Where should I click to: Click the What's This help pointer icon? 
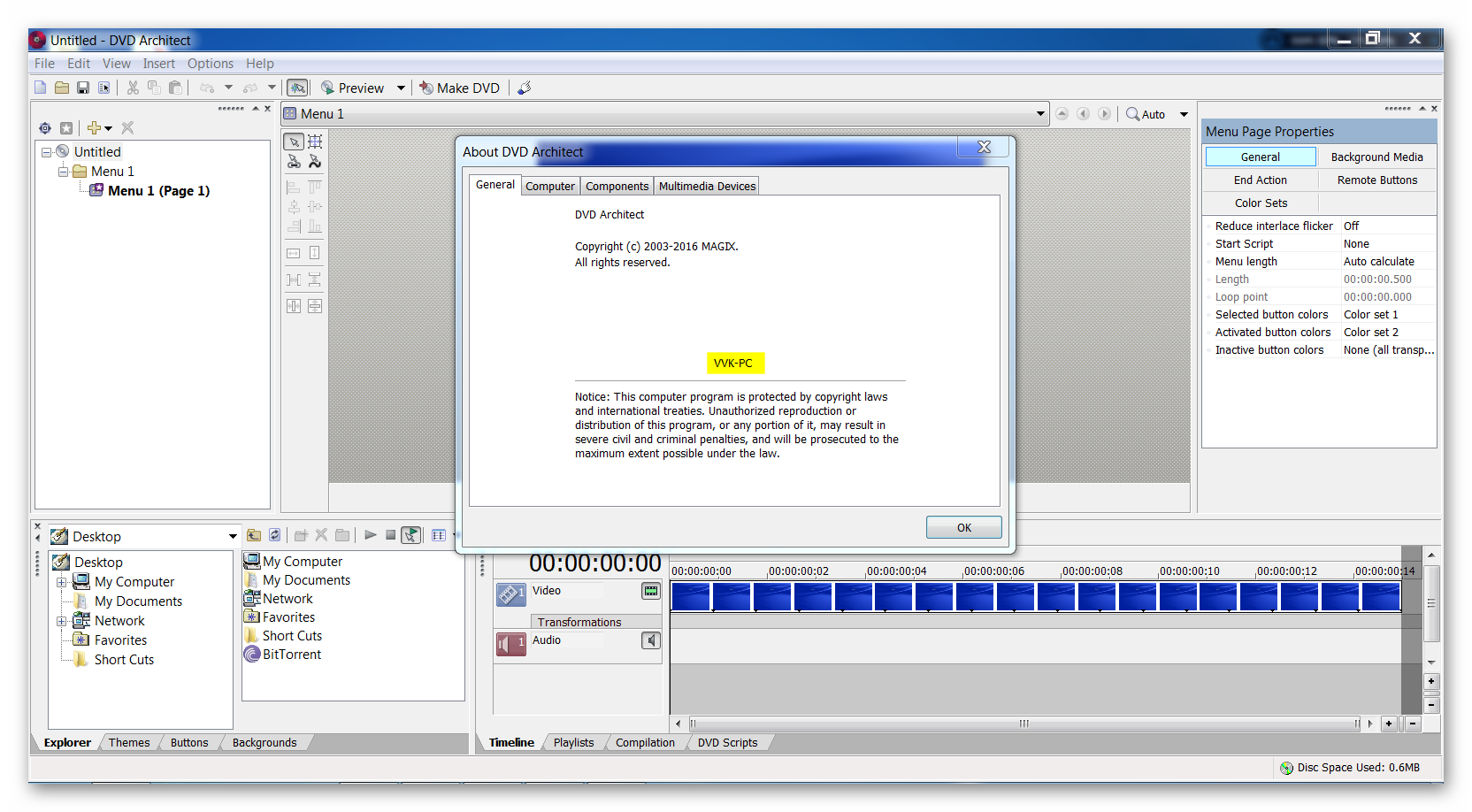point(524,88)
